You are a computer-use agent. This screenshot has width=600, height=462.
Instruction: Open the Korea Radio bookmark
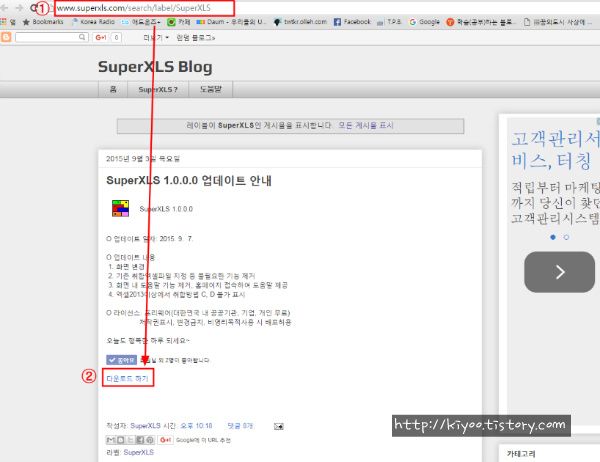pyautogui.click(x=94, y=22)
